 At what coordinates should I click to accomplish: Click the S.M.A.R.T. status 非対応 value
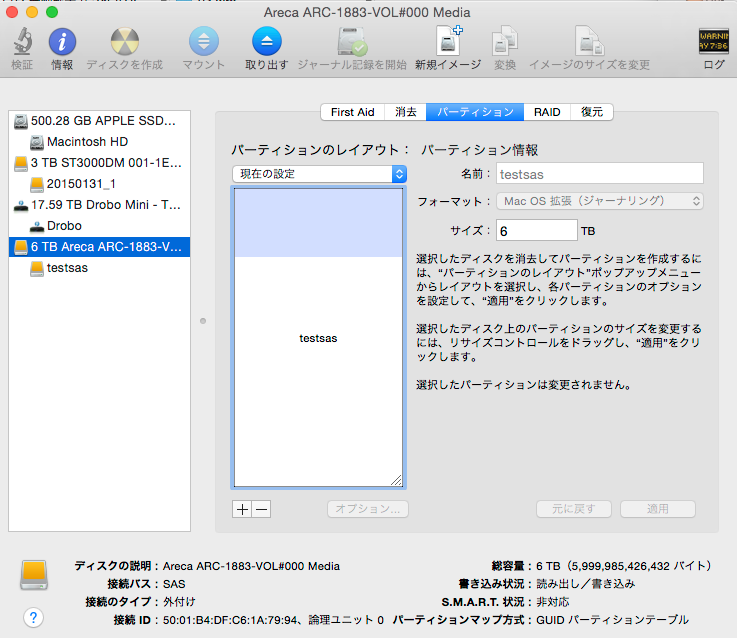(x=553, y=602)
